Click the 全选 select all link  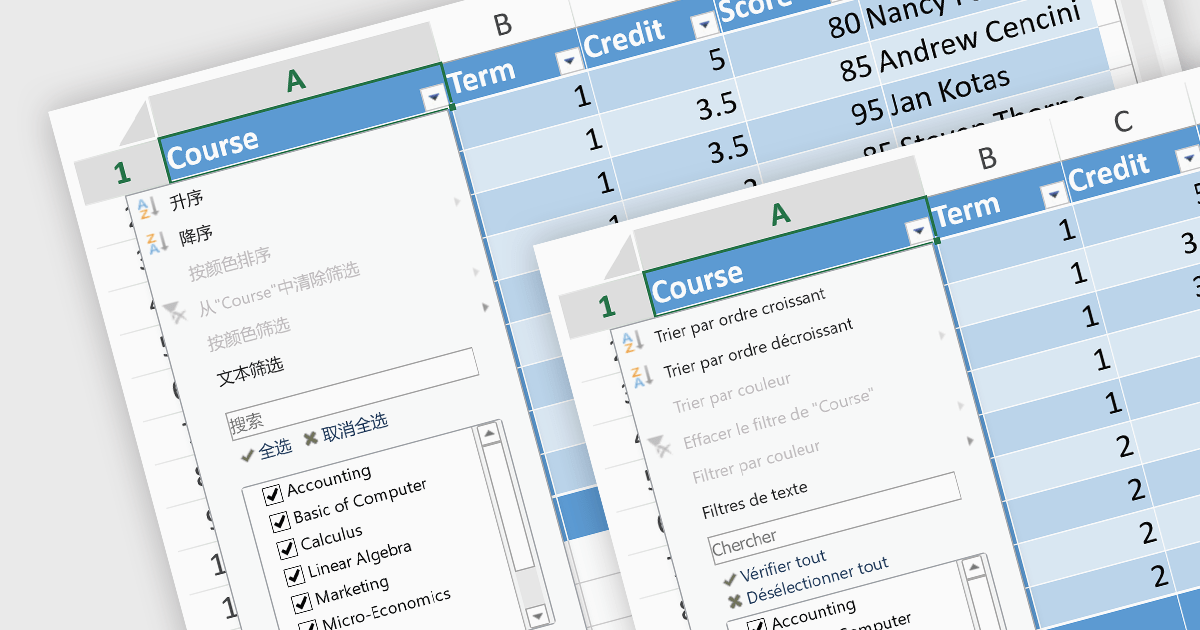[276, 448]
